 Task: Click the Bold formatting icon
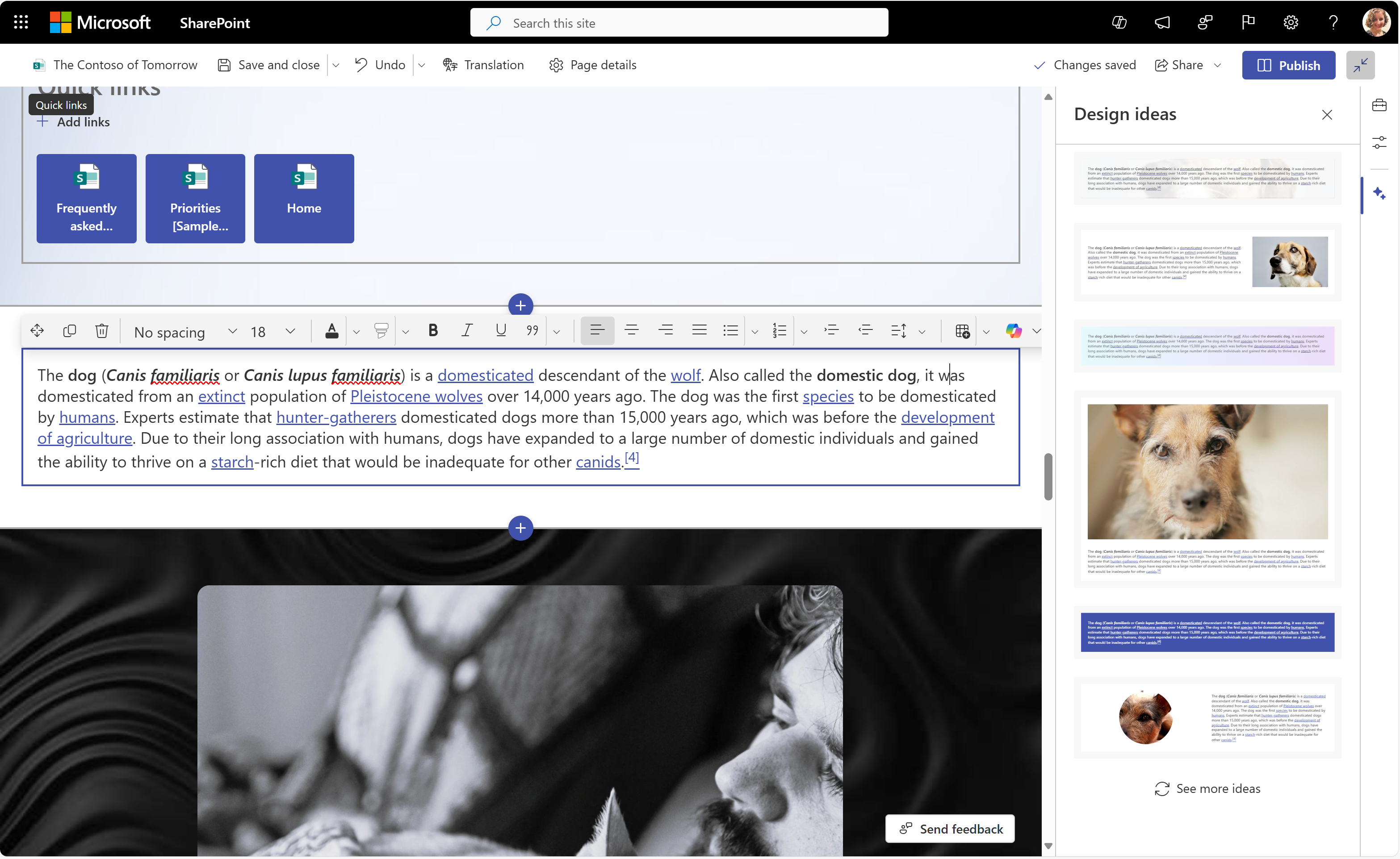click(x=431, y=331)
